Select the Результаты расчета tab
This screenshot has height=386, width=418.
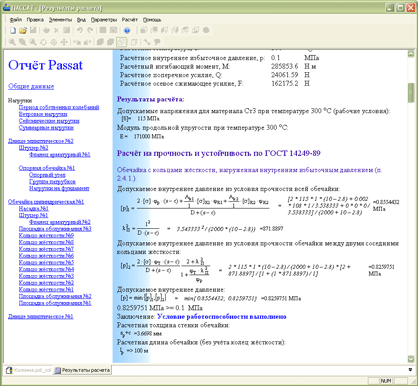[82, 370]
